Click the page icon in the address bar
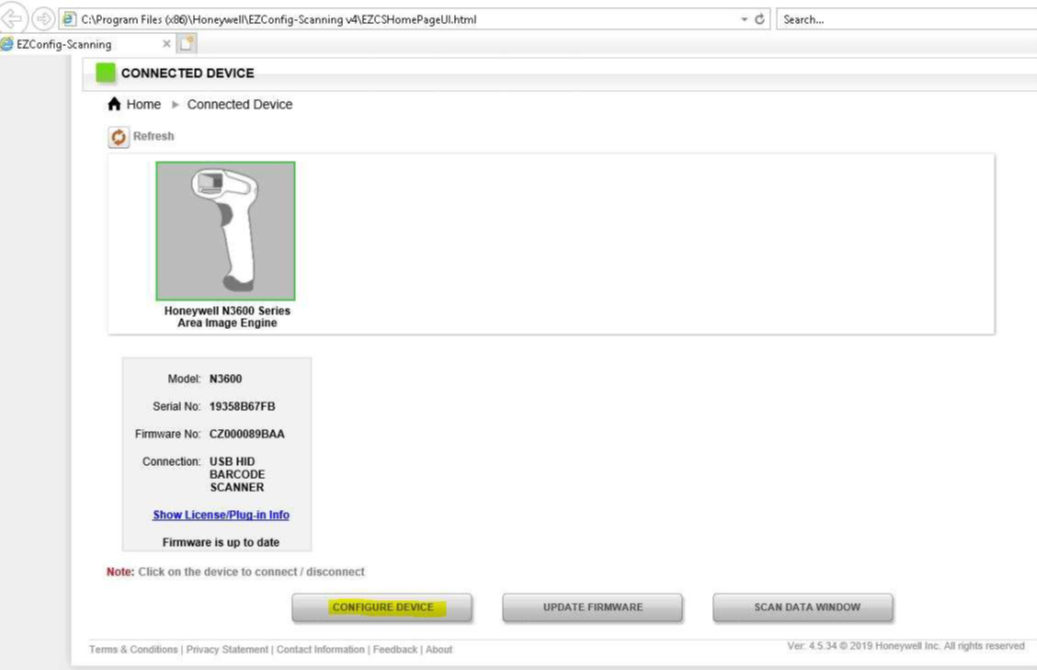Viewport: 1037px width, 670px height. pos(69,19)
